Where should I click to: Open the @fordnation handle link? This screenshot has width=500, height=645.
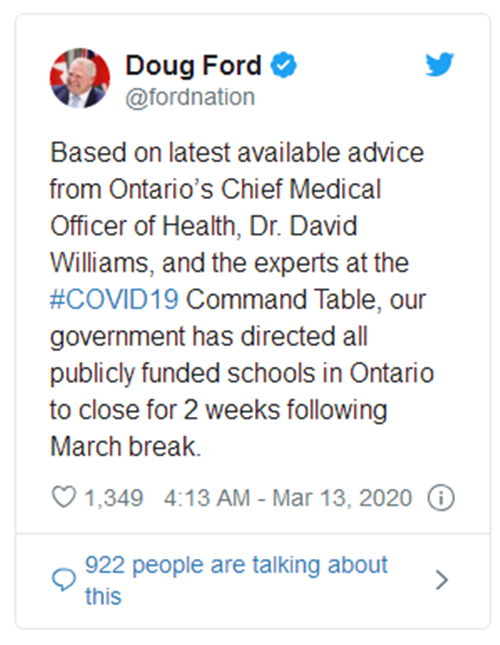tap(190, 97)
